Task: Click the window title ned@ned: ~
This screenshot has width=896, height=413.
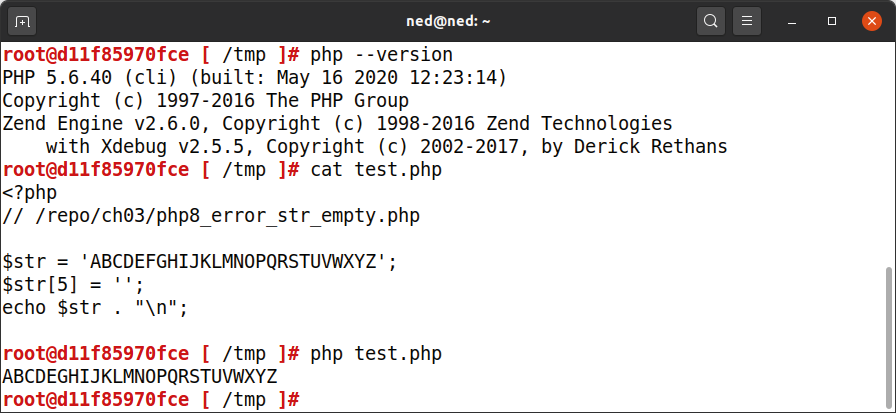Action: coord(448,22)
